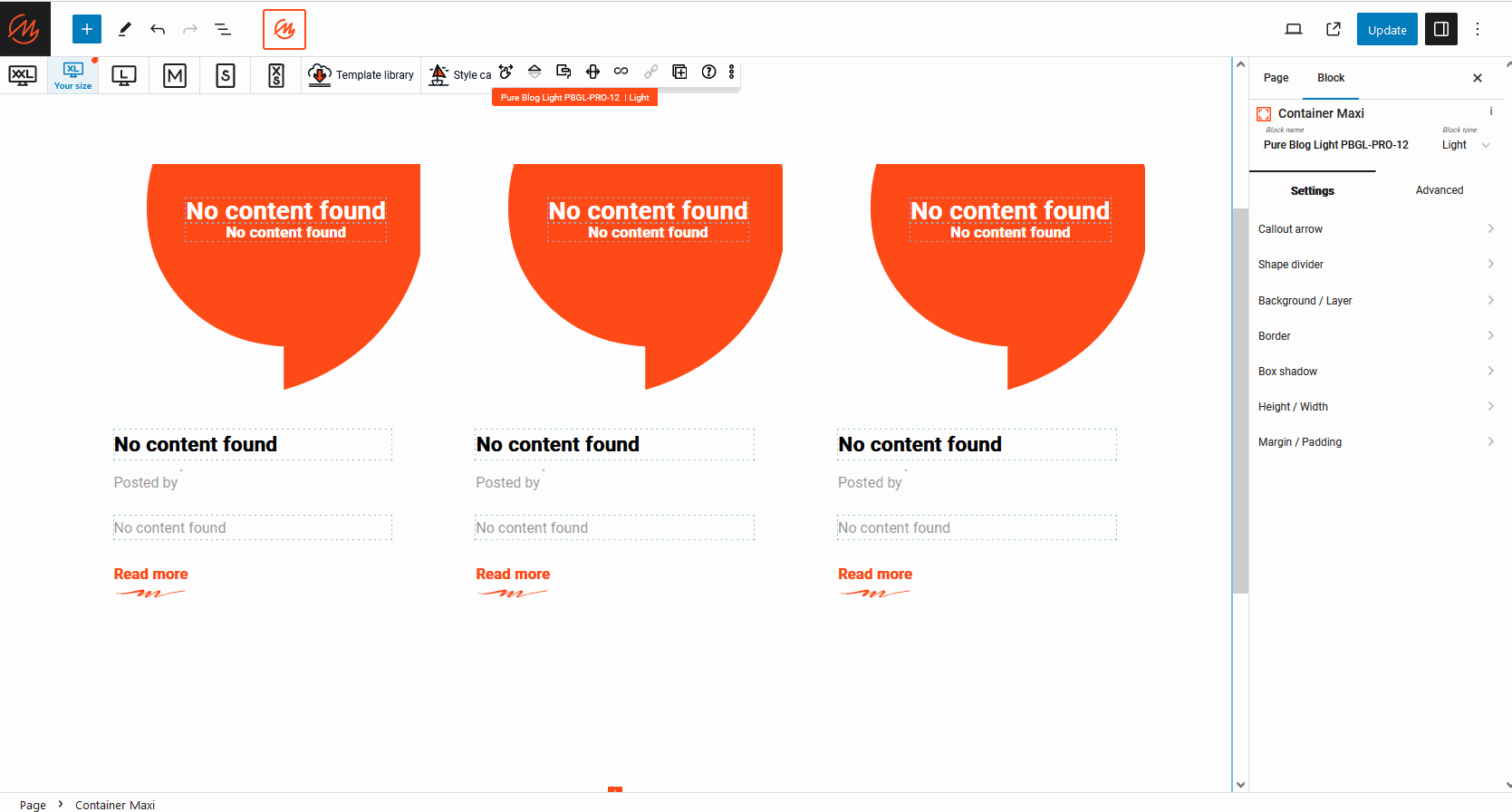Expand the Margin / Padding section
The width and height of the screenshot is (1512, 812).
[1376, 442]
